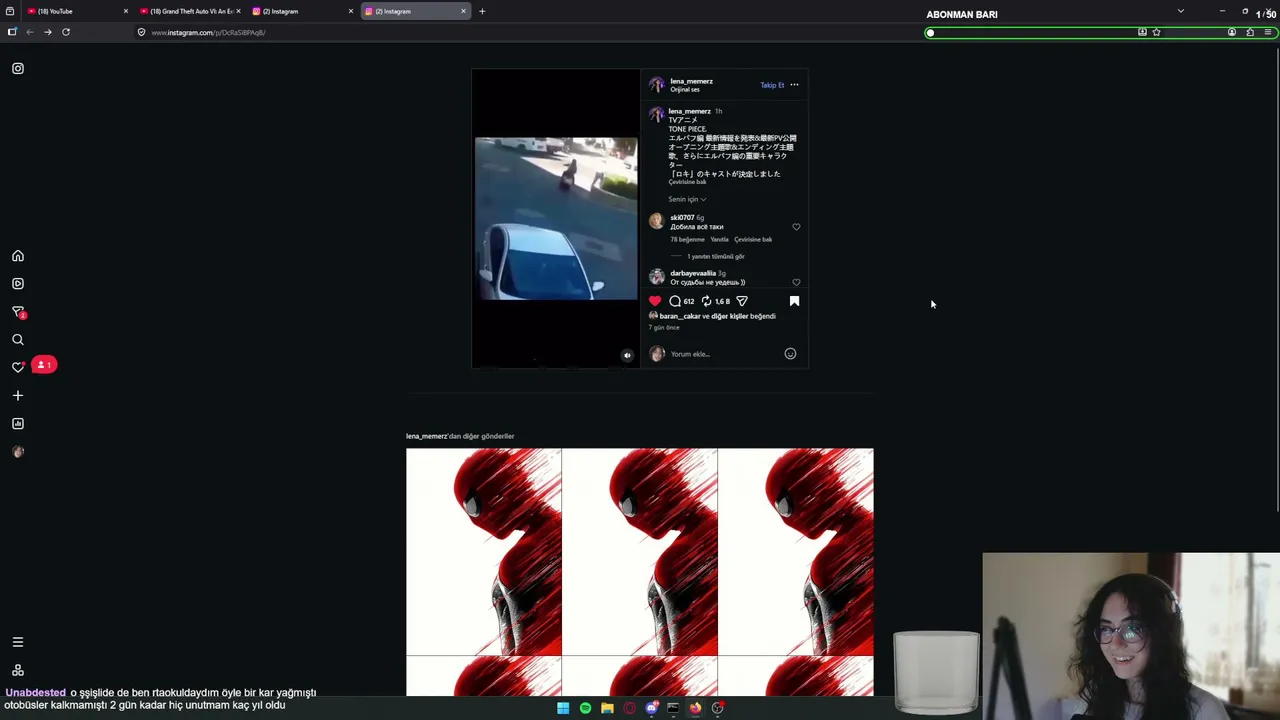Image resolution: width=1280 pixels, height=720 pixels.
Task: Open baran__cakar's profile from likes line
Action: 682,316
